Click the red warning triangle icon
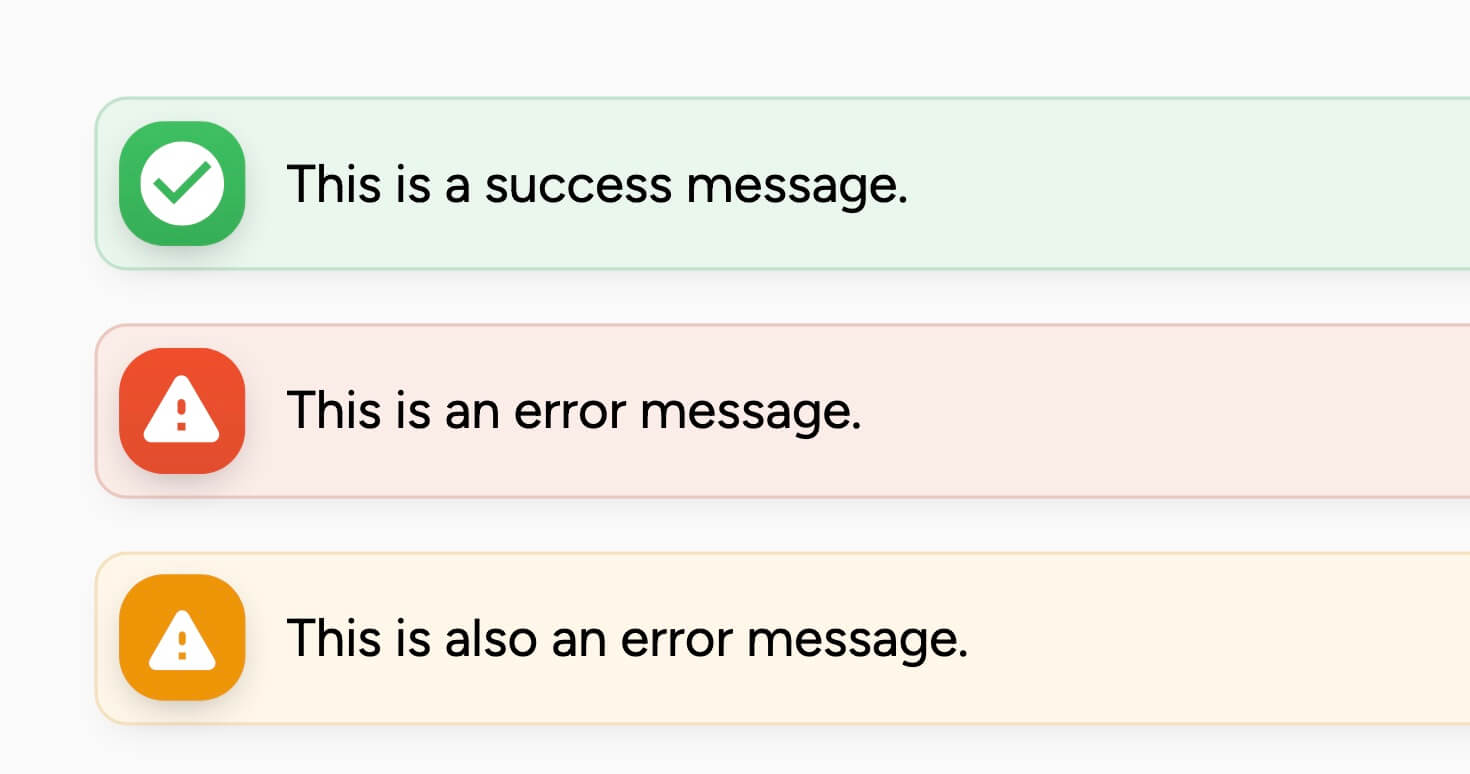Viewport: 1470px width, 774px height. (x=182, y=410)
